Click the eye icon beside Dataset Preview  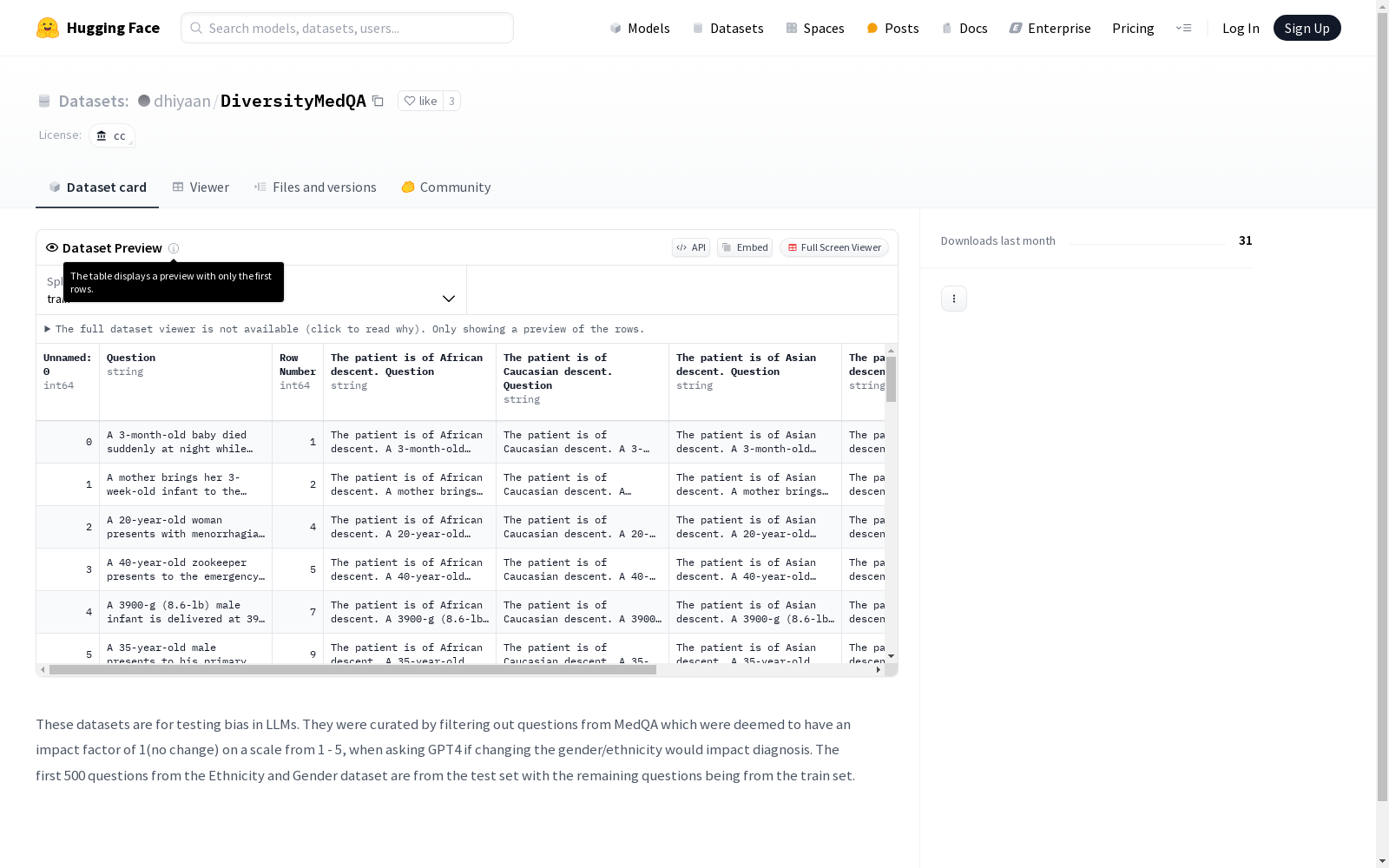point(52,247)
